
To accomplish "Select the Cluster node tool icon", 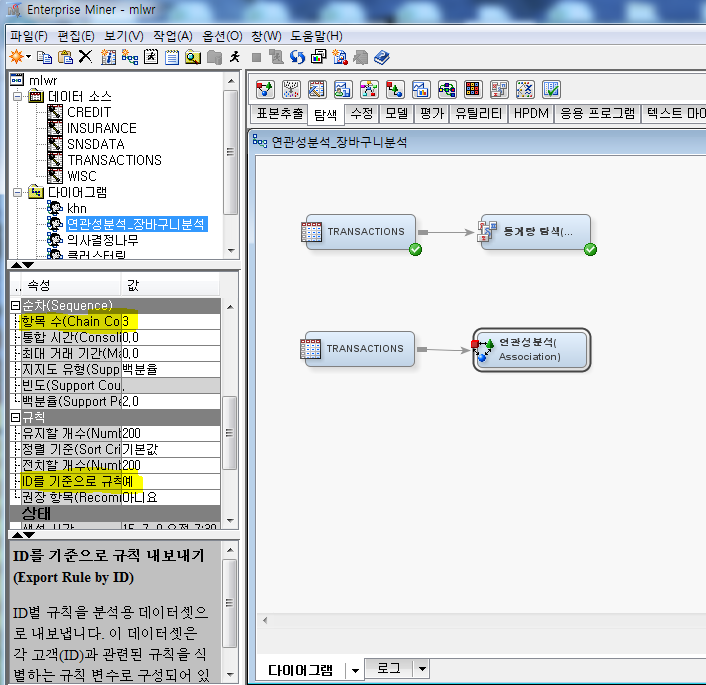I will point(291,89).
